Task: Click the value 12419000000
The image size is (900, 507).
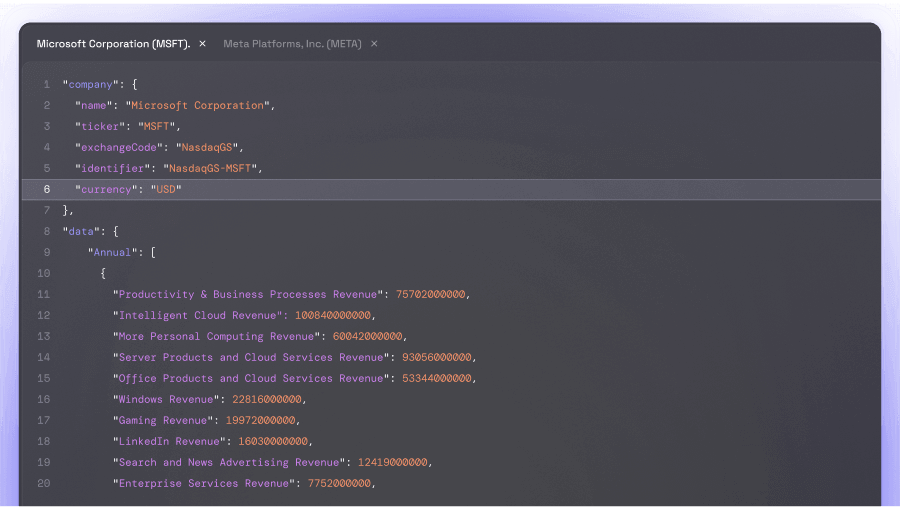Action: 393,462
